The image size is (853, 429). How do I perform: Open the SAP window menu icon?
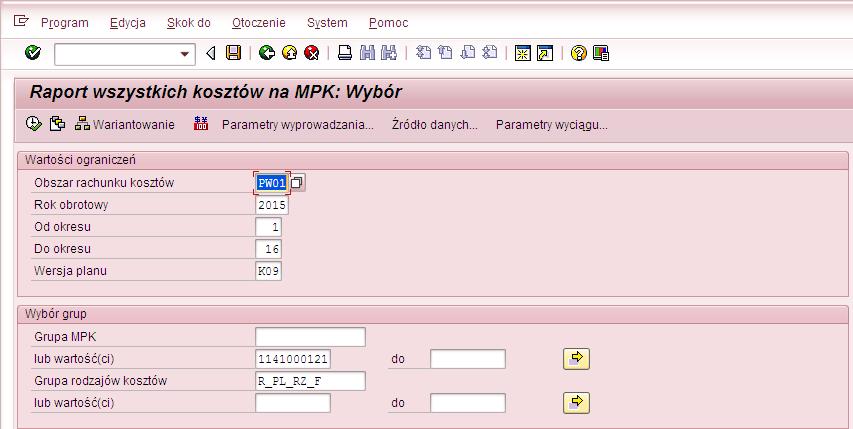click(21, 21)
